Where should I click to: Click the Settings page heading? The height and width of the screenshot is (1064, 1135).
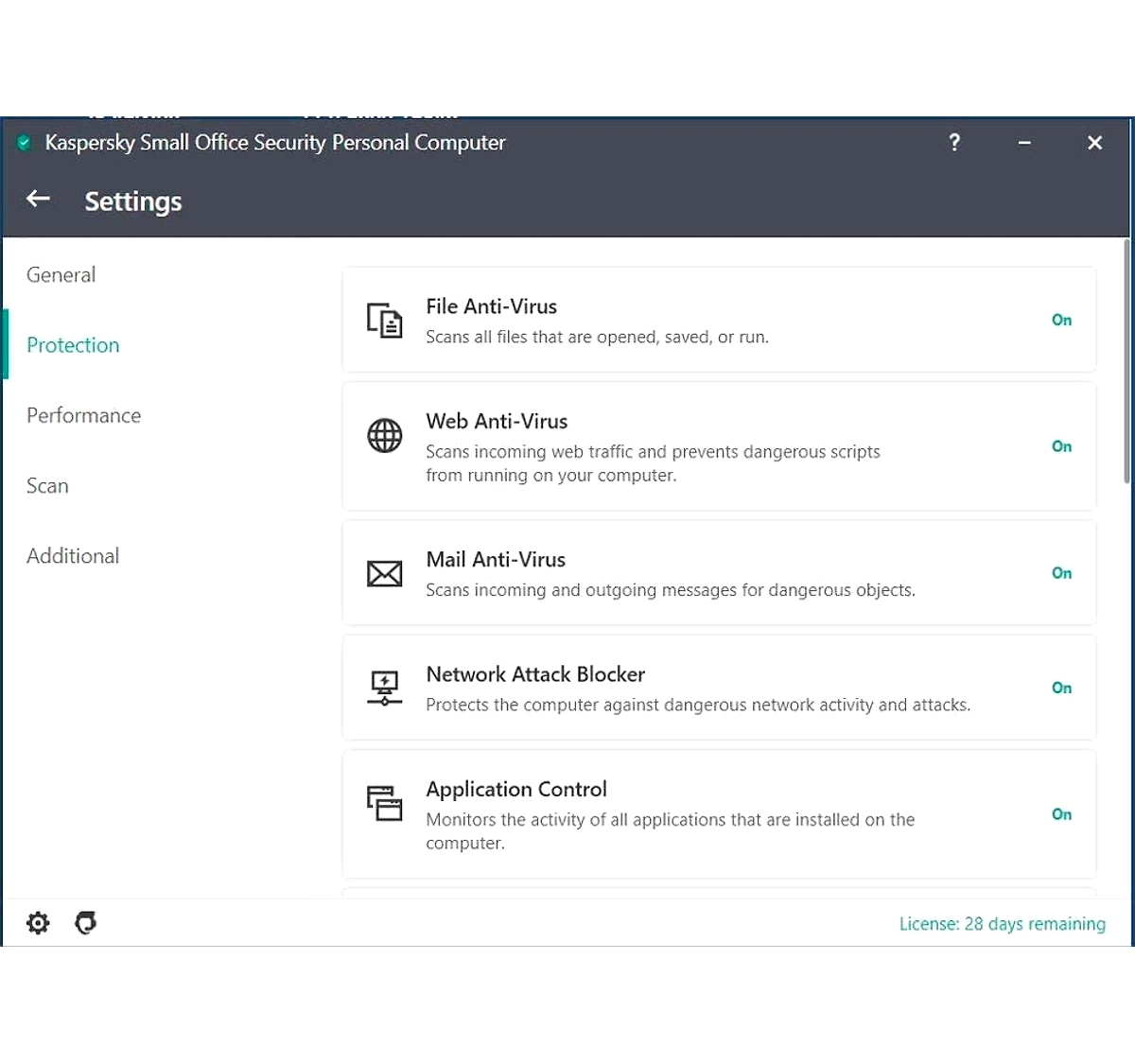[x=133, y=201]
